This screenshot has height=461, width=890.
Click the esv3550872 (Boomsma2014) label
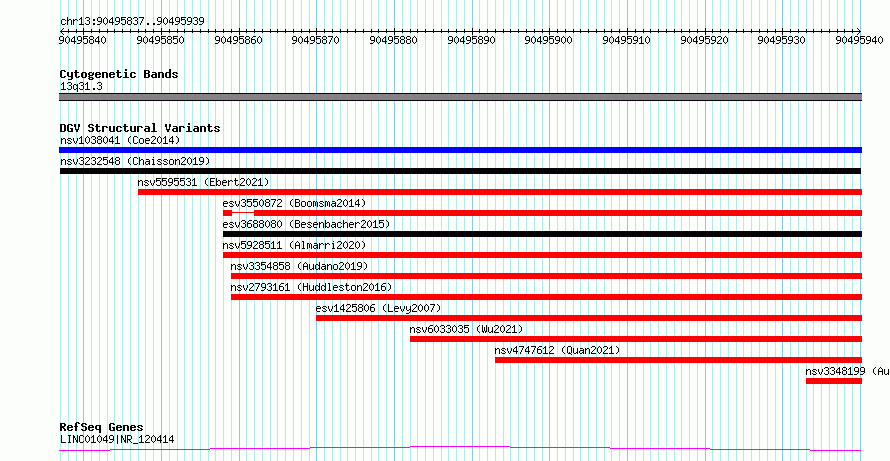tap(295, 203)
